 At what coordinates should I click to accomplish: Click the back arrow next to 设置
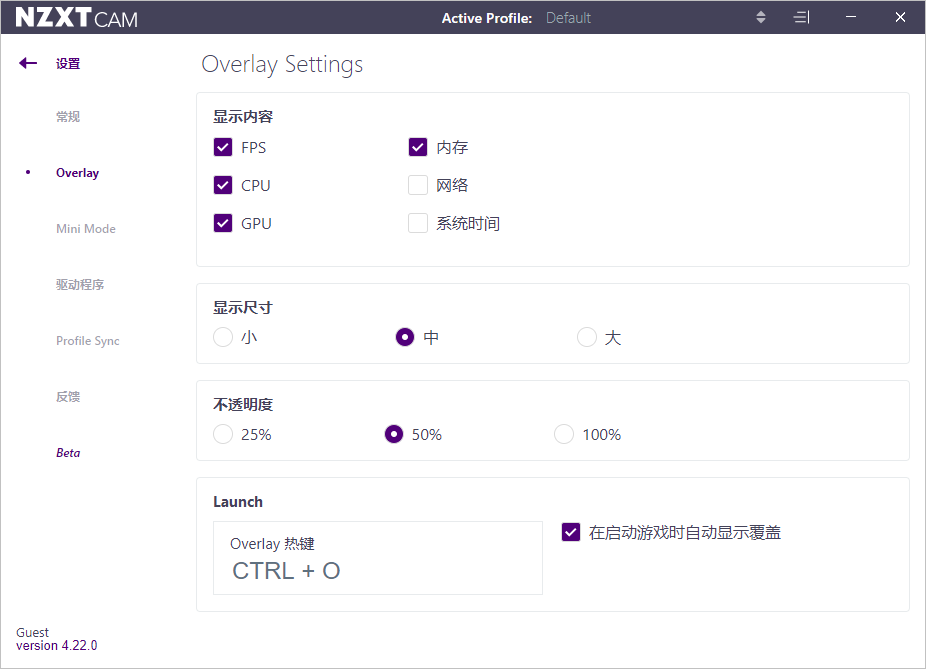(28, 63)
